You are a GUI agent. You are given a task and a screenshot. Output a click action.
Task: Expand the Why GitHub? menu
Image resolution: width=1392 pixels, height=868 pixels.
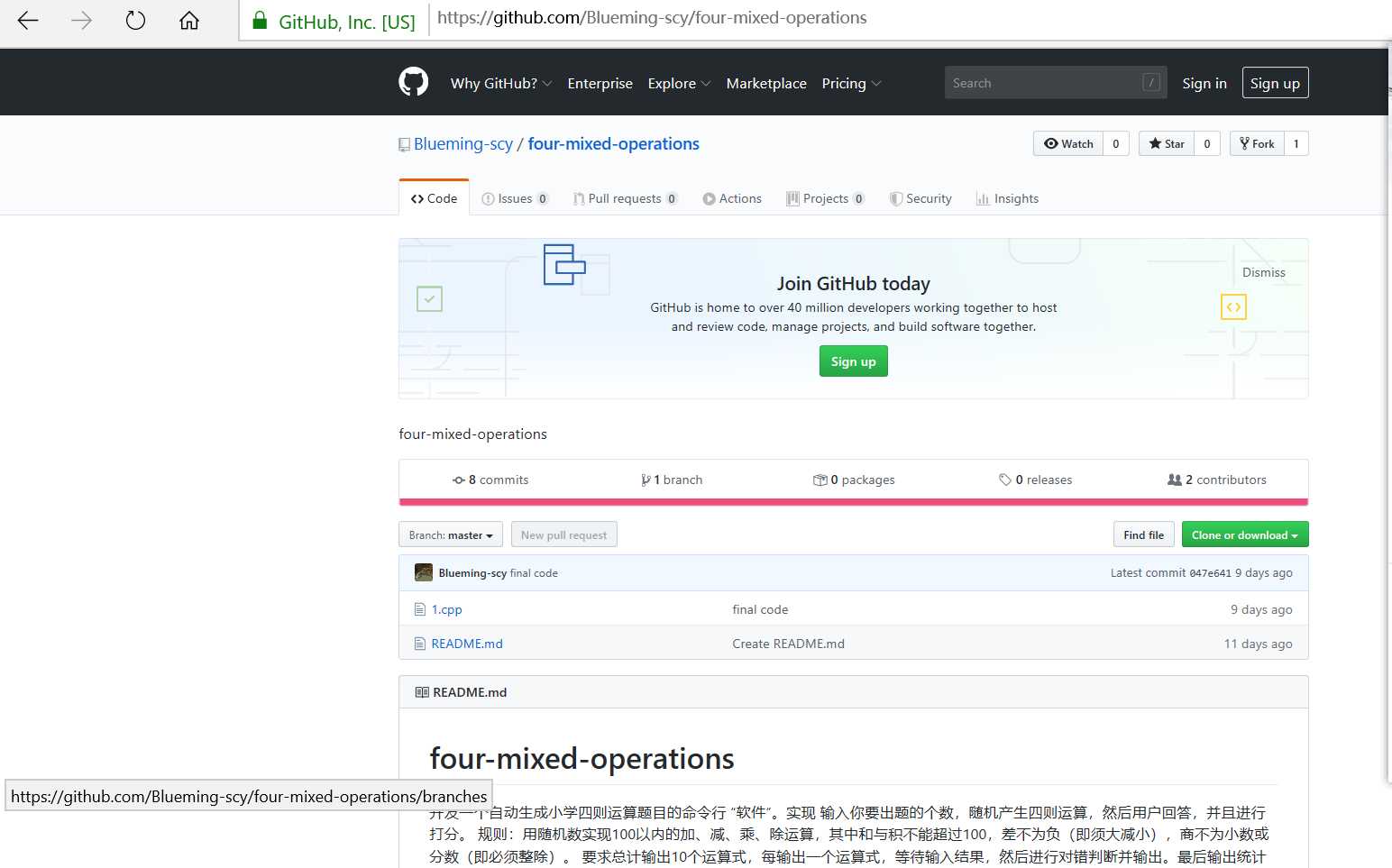pos(501,83)
